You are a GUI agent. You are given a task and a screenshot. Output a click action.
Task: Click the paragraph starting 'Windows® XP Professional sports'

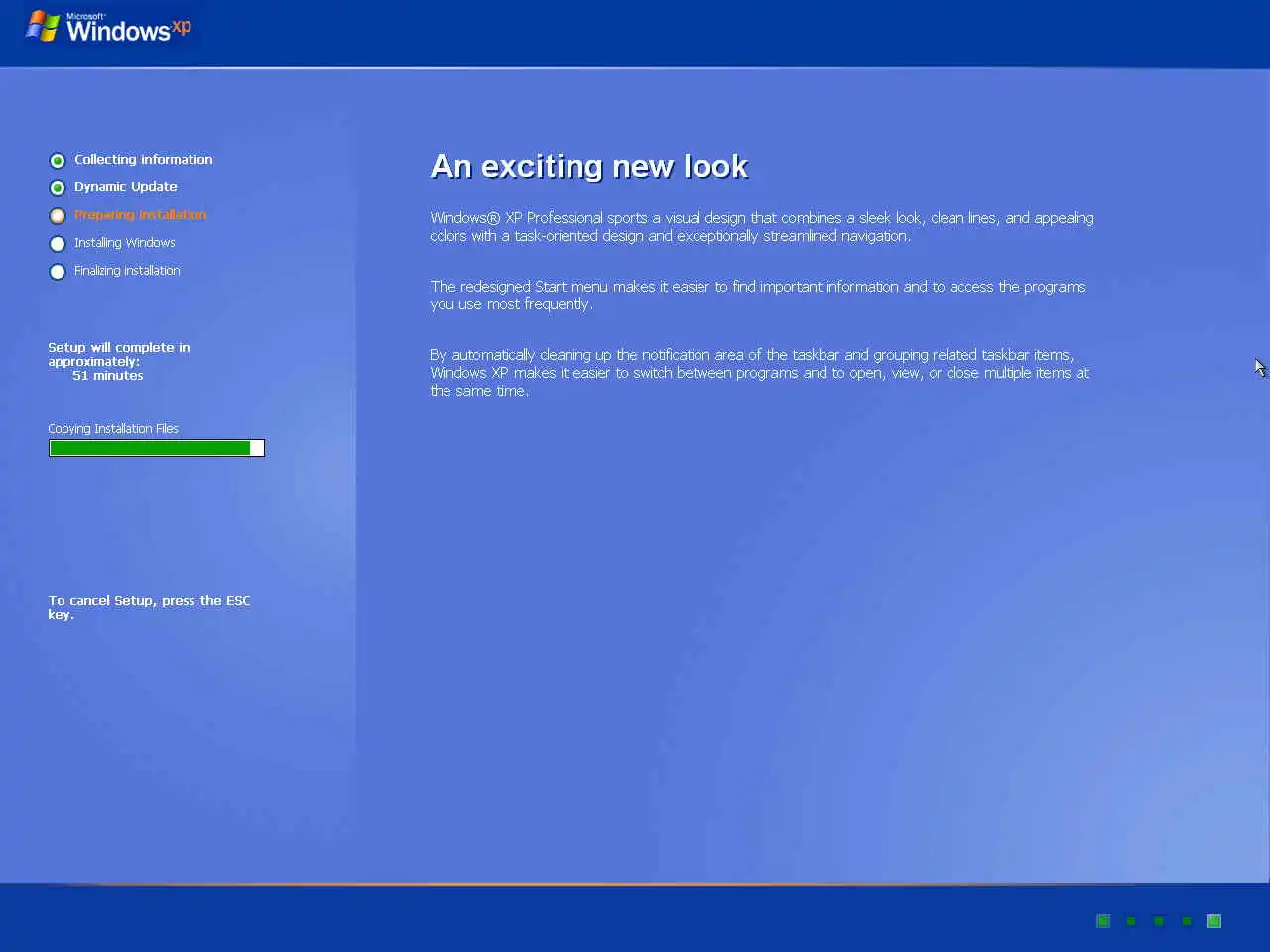pos(762,227)
